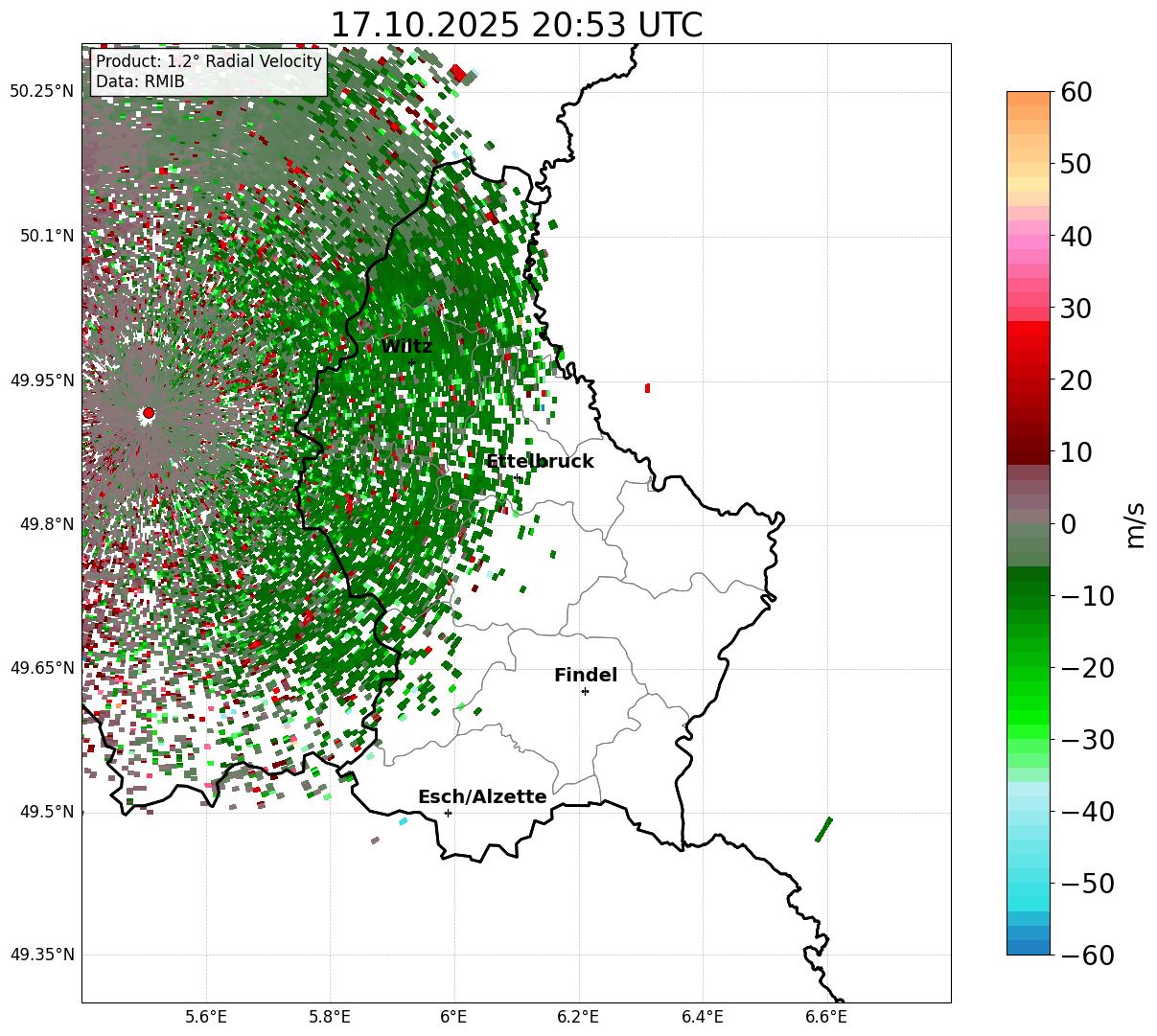
Task: Click the colorbar value 60
Action: point(1075,92)
